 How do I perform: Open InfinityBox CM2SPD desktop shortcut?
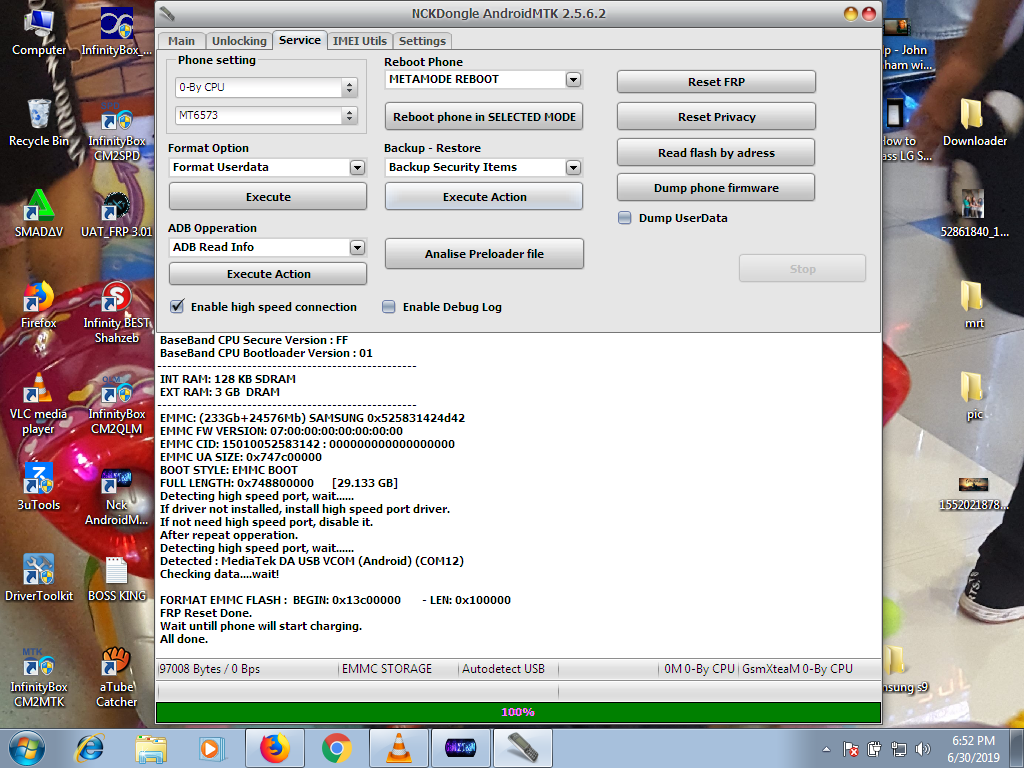[x=116, y=131]
